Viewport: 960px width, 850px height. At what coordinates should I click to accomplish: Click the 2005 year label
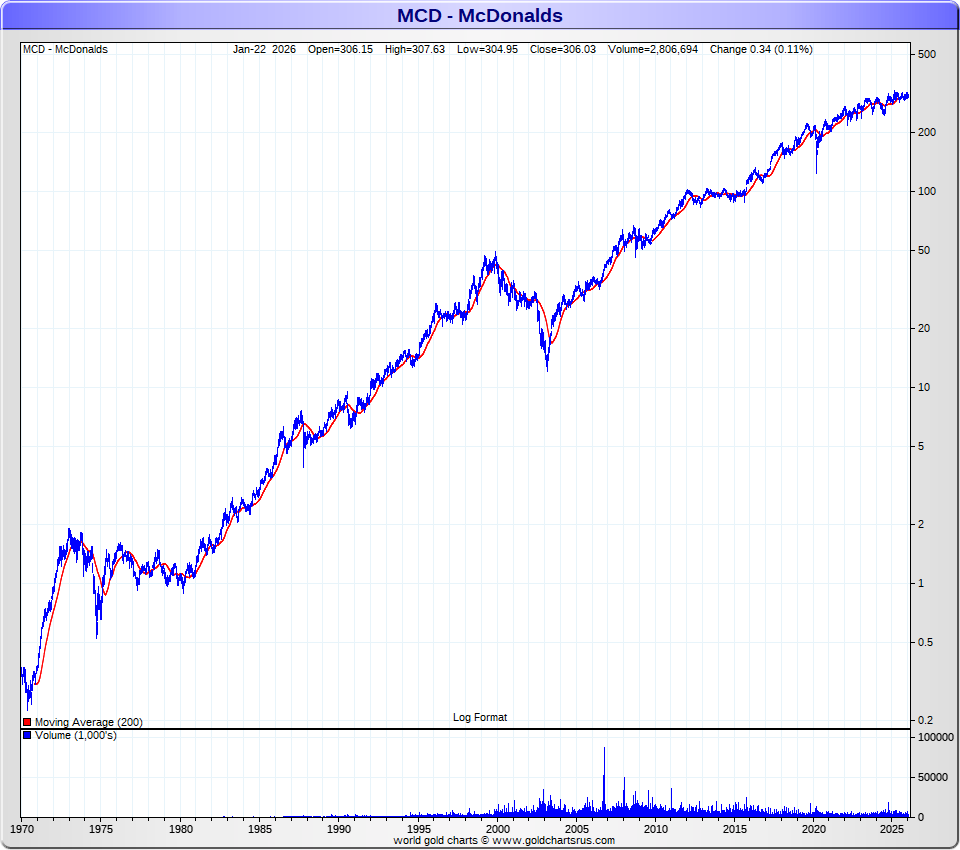click(577, 829)
